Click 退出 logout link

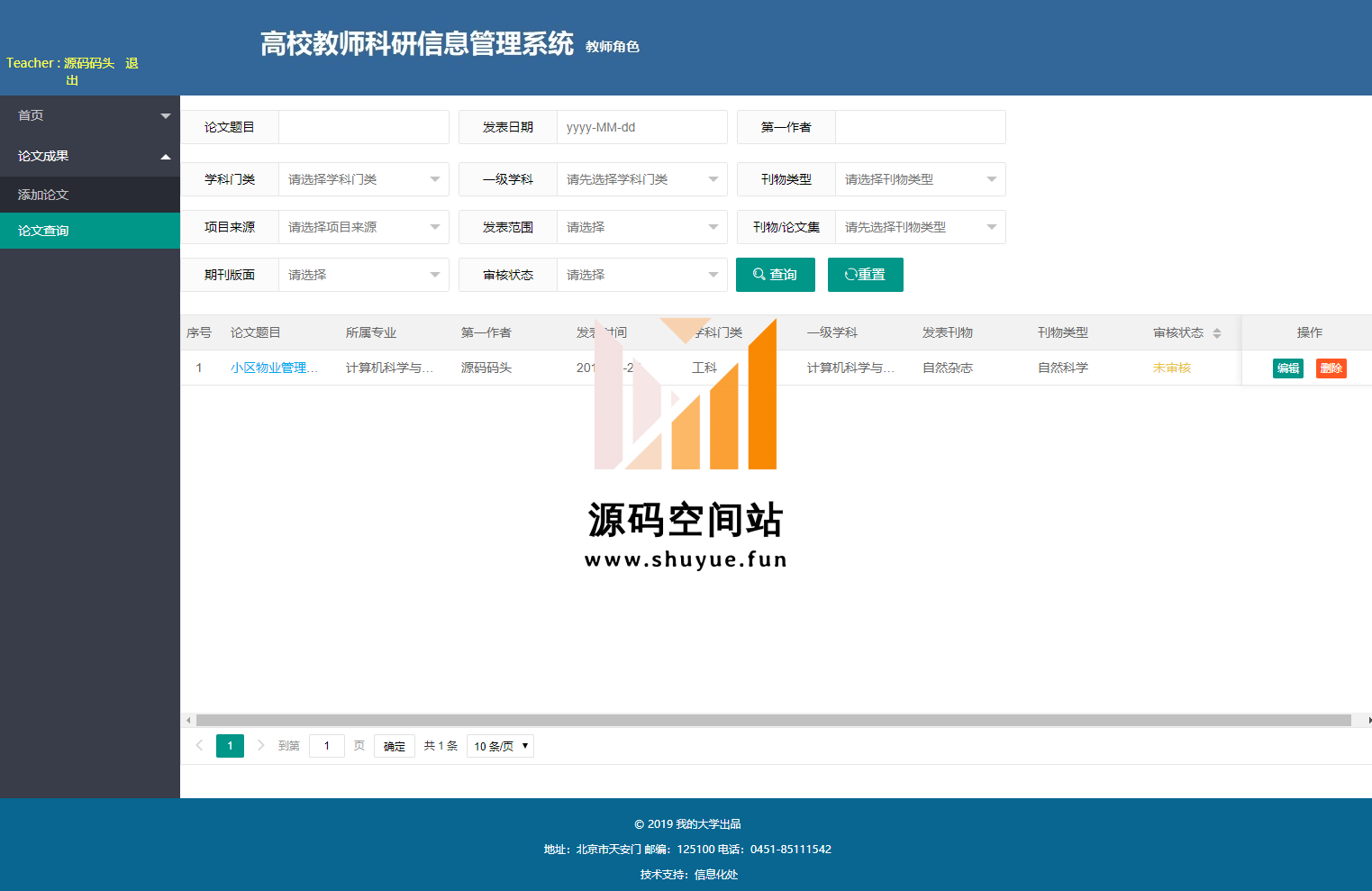132,63
